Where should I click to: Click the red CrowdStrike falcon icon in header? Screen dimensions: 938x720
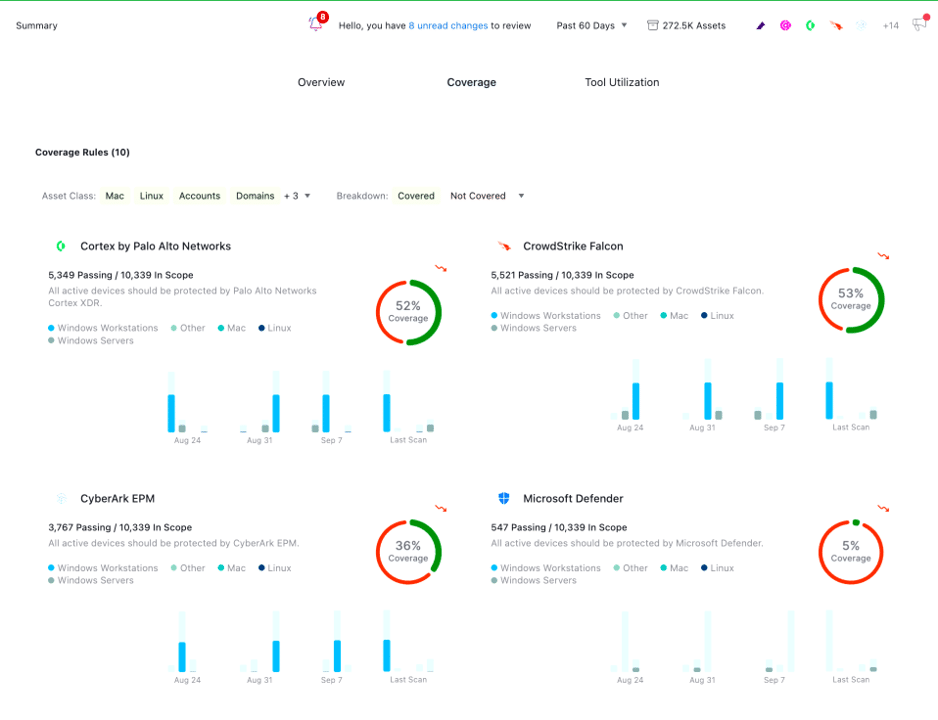(x=836, y=26)
